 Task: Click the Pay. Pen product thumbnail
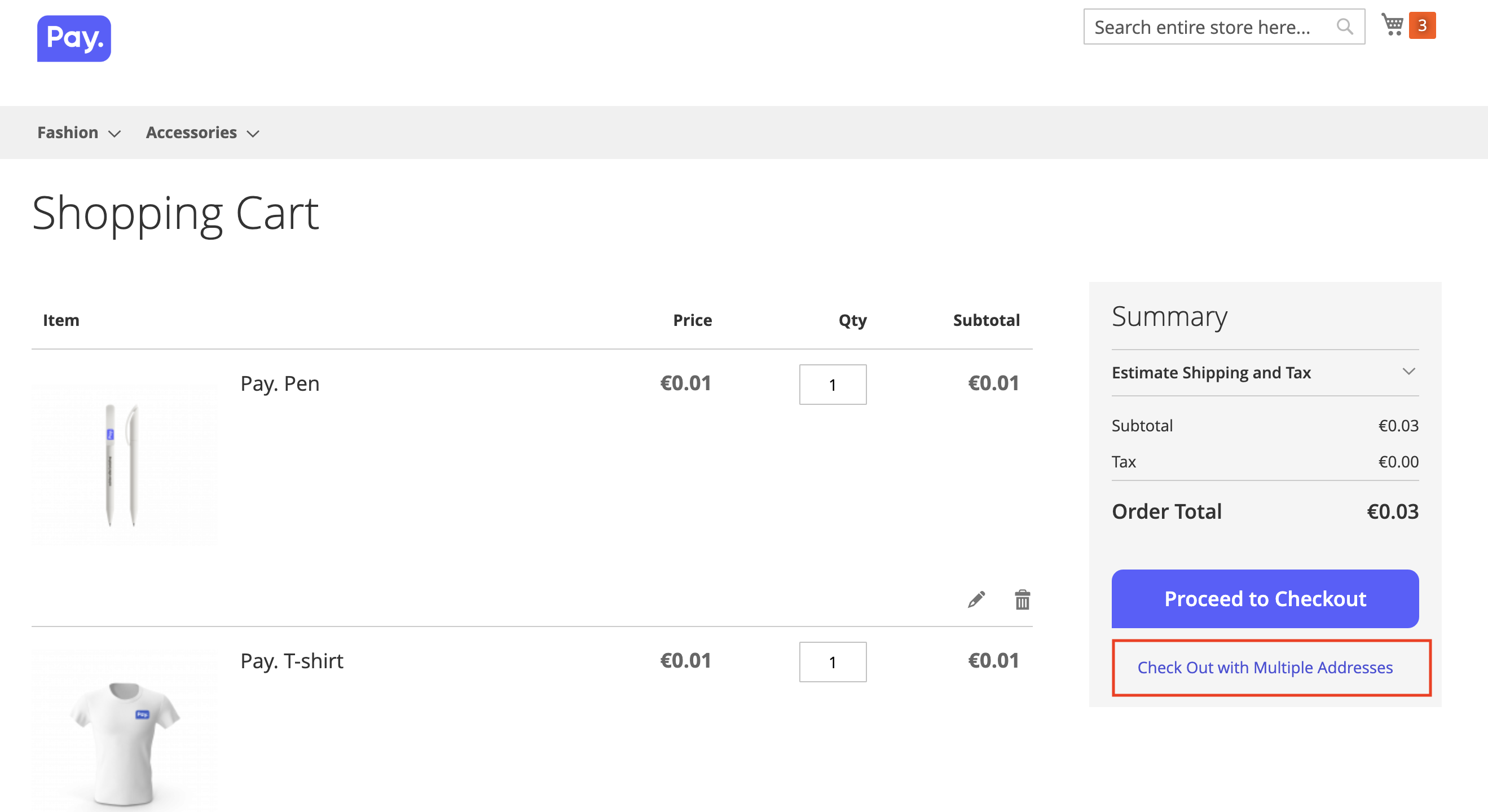pos(124,465)
